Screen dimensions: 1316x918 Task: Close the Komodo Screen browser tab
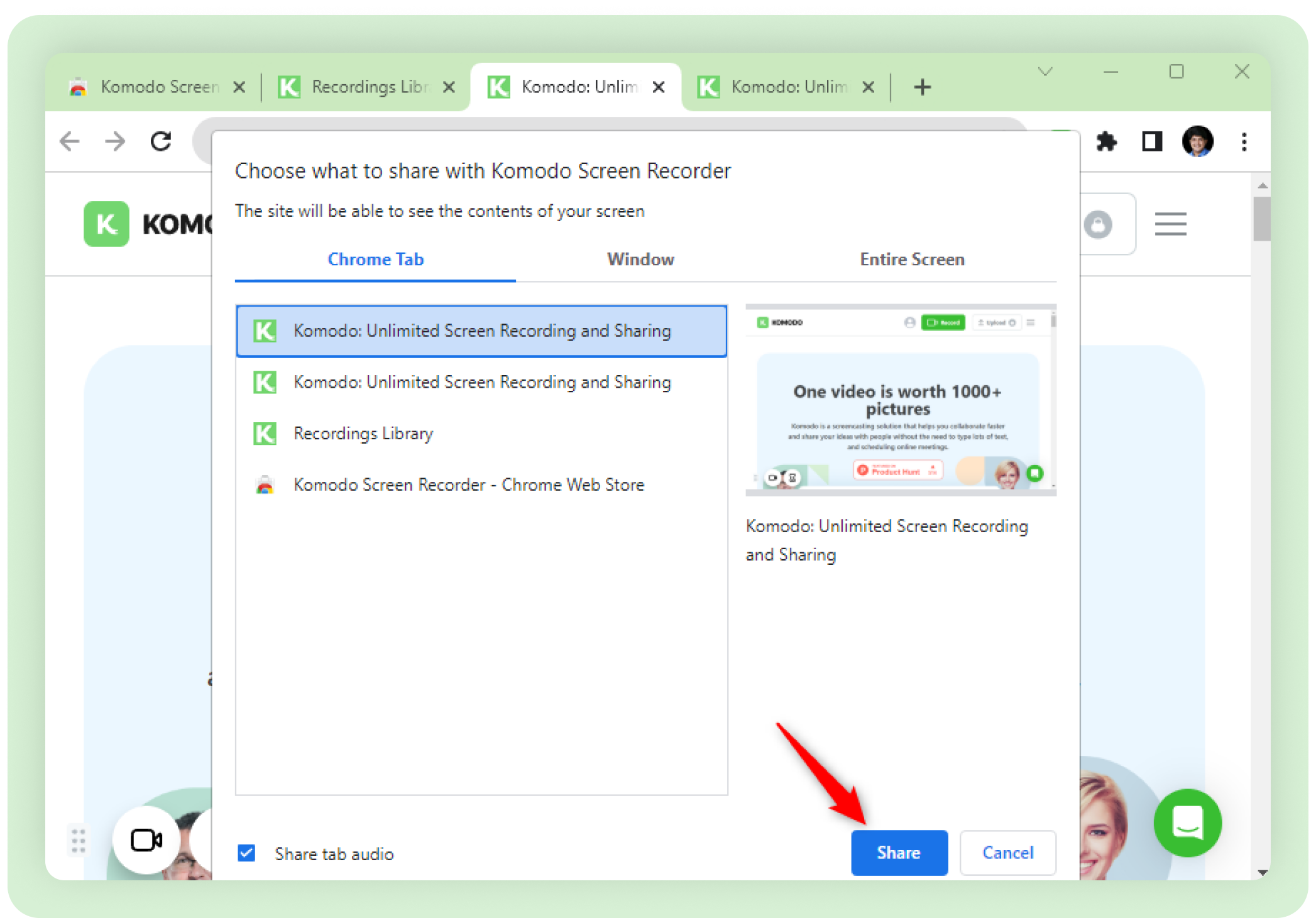pyautogui.click(x=239, y=87)
